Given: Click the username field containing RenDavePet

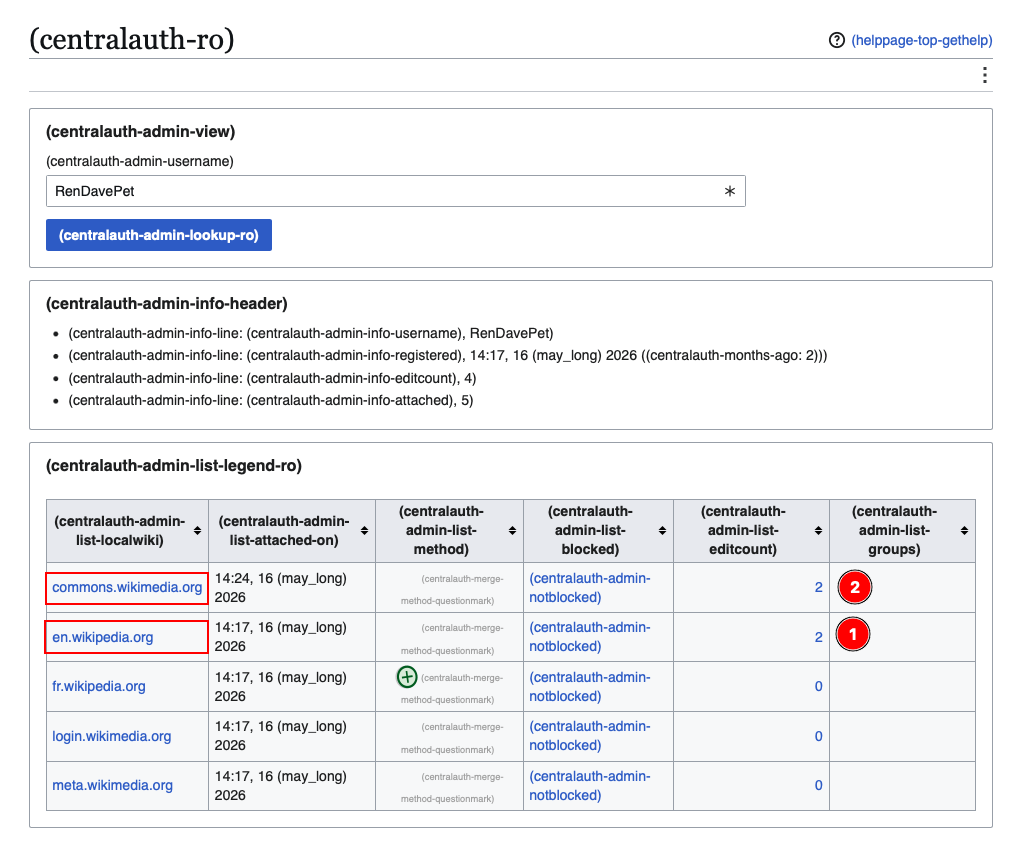Looking at the screenshot, I should (395, 191).
